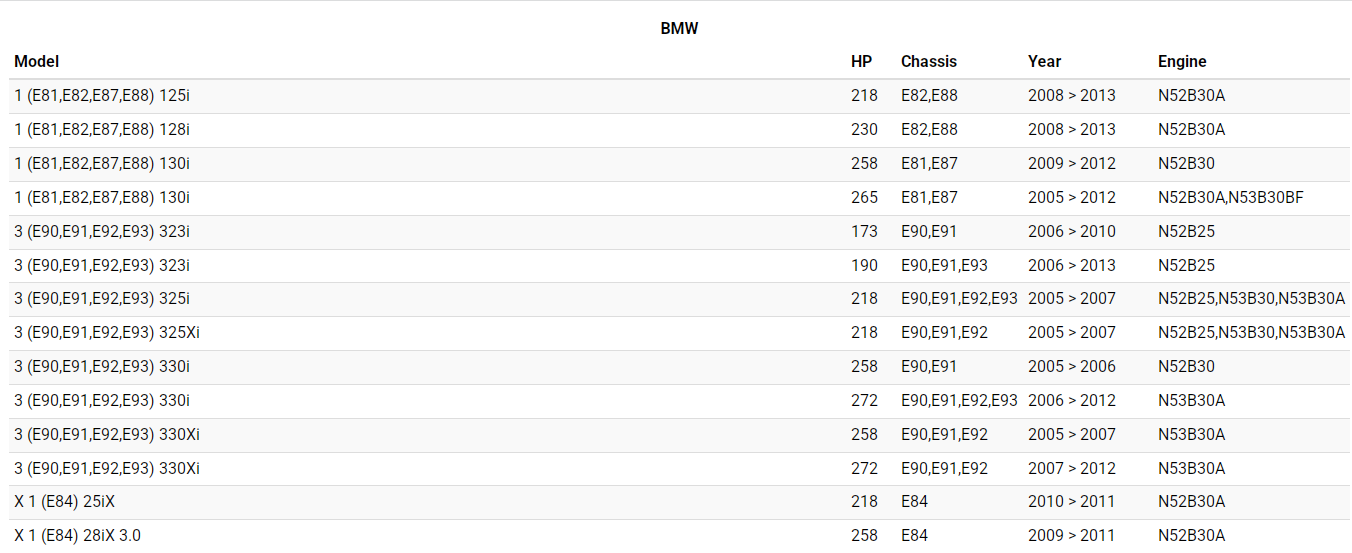The image size is (1352, 553).
Task: Select the 125i model row
Action: pyautogui.click(x=102, y=96)
